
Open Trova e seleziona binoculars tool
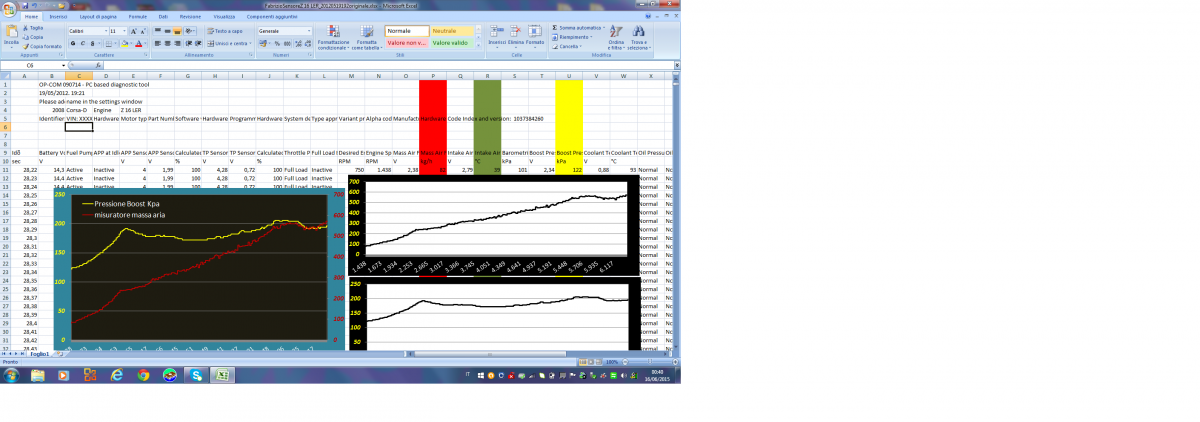point(640,34)
